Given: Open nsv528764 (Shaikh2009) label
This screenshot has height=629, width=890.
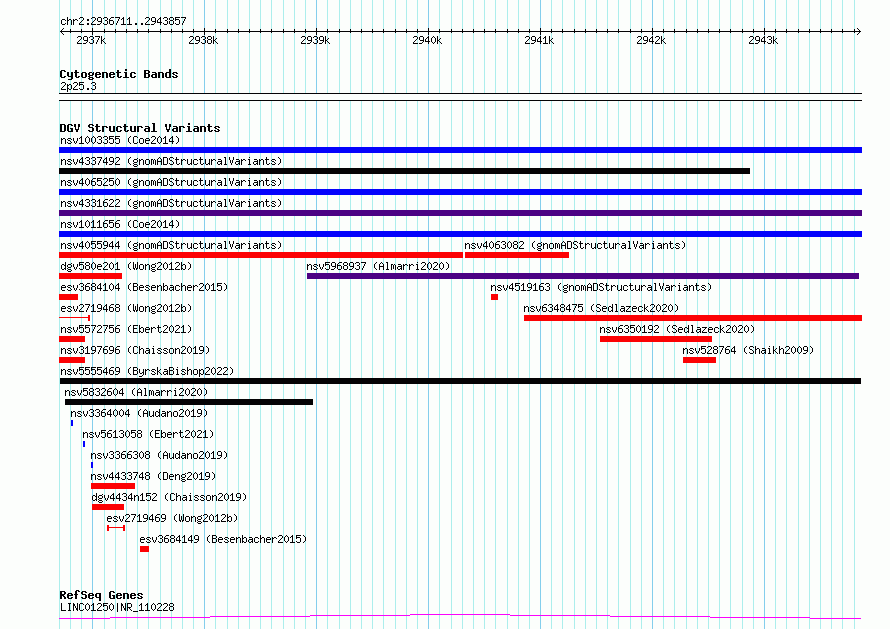Looking at the screenshot, I should coord(748,350).
